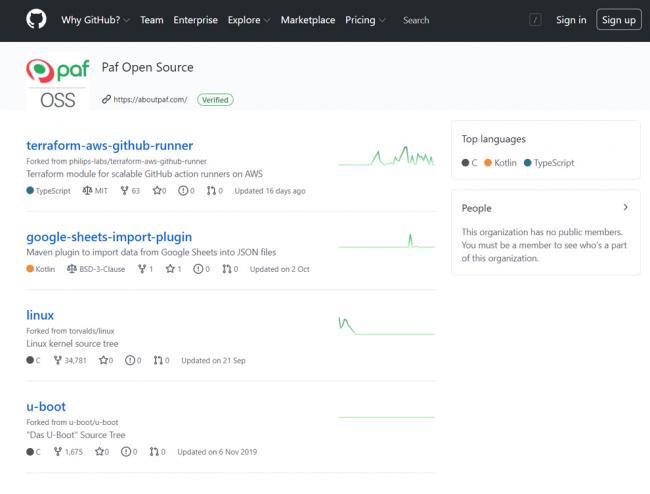Click the 'Updated on 6 Nov 2019' text
Image resolution: width=650 pixels, height=494 pixels.
pos(217,452)
